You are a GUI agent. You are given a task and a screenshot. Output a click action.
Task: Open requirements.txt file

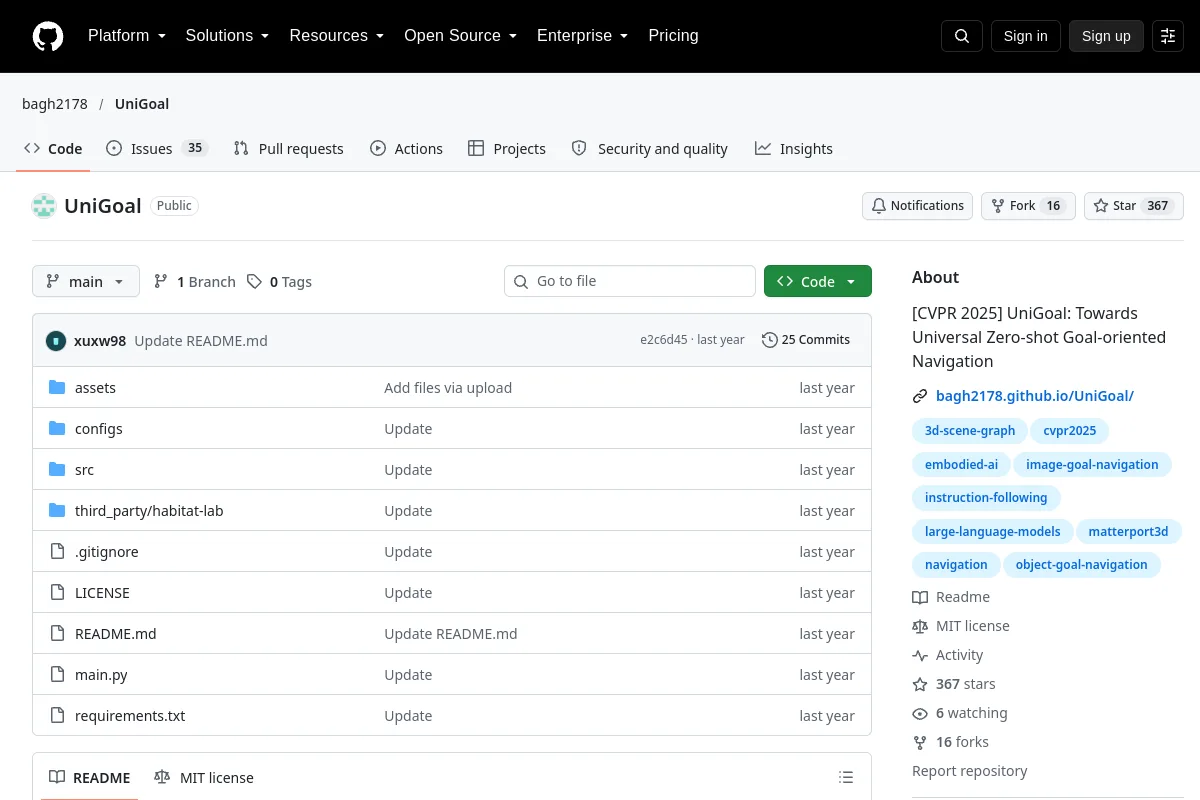(x=130, y=716)
